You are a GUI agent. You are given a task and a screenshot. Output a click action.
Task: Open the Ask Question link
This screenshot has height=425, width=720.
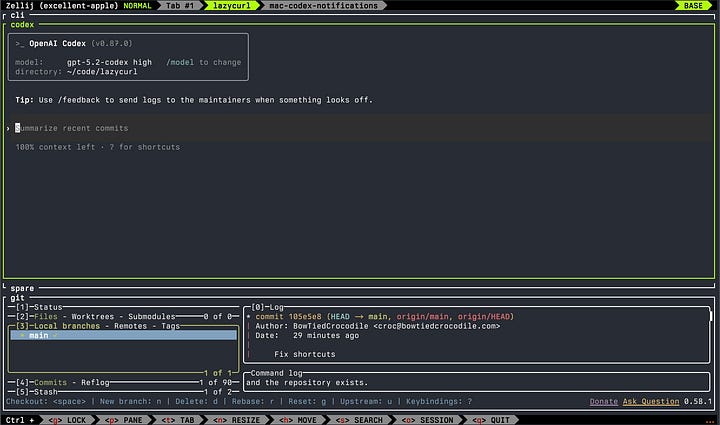tap(651, 402)
